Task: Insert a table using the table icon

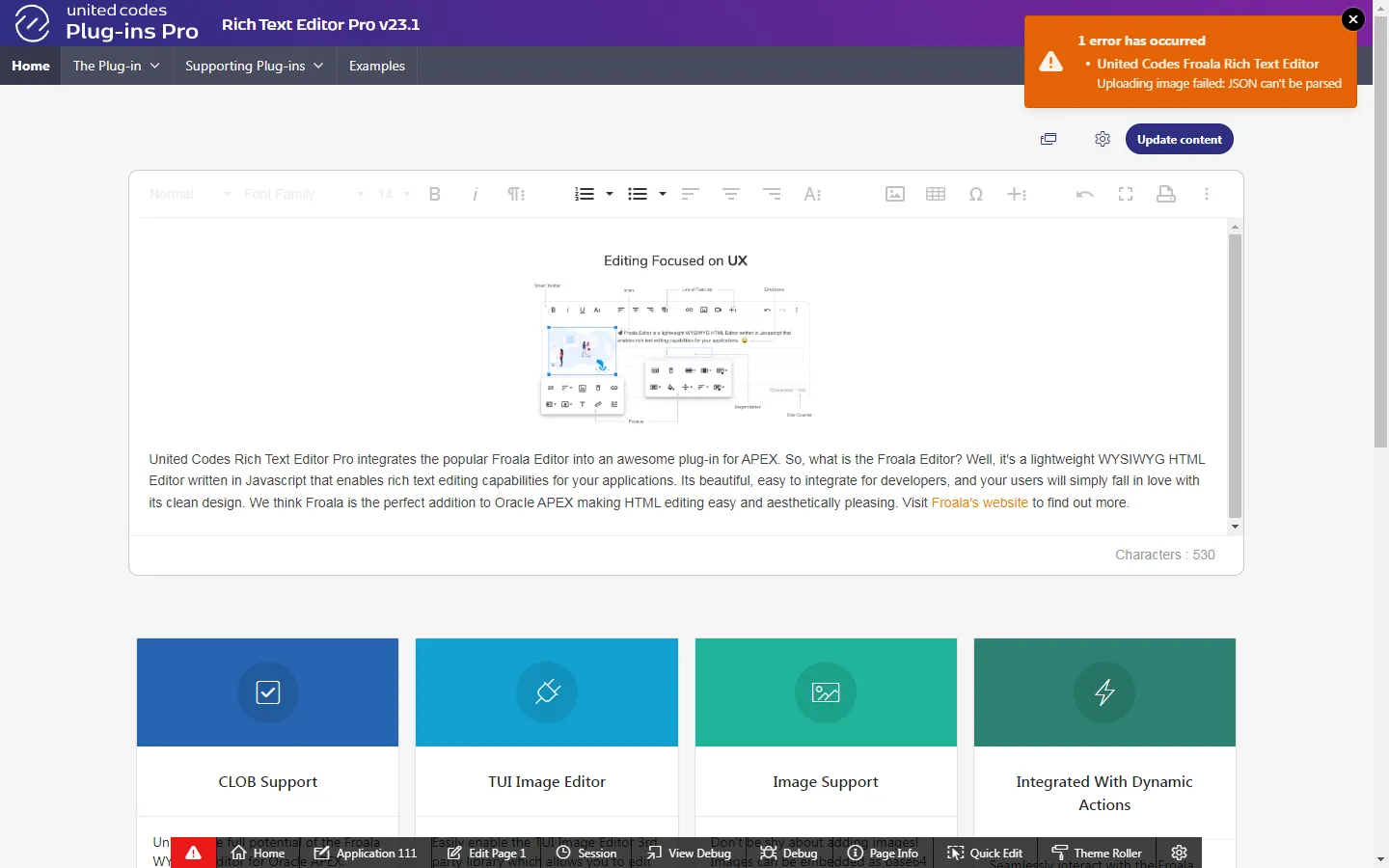Action: 935,194
